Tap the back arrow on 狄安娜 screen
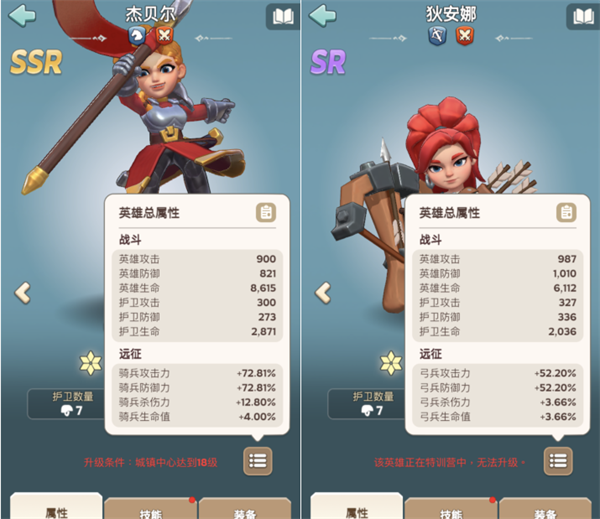 pyautogui.click(x=323, y=16)
